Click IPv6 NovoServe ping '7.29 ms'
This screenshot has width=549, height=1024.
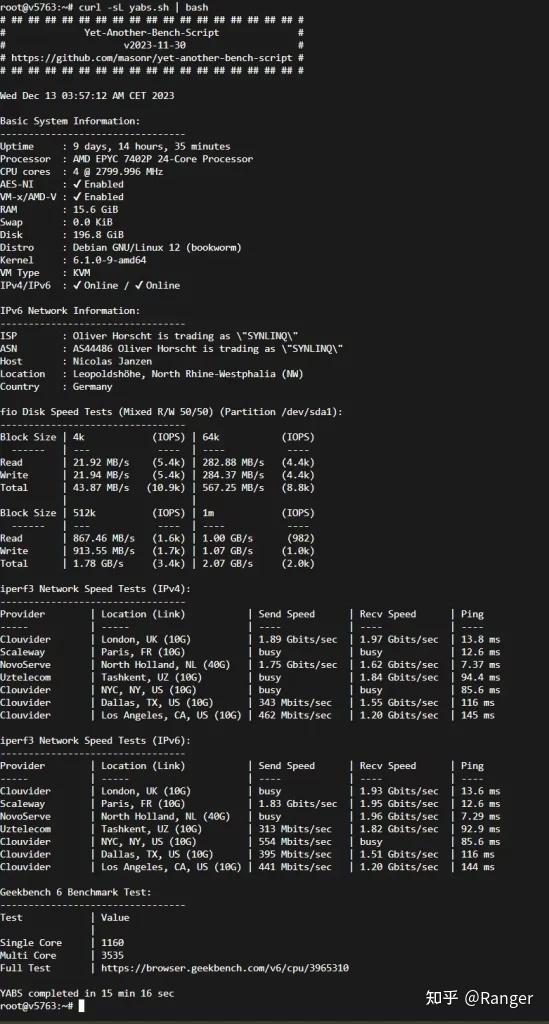pos(480,816)
